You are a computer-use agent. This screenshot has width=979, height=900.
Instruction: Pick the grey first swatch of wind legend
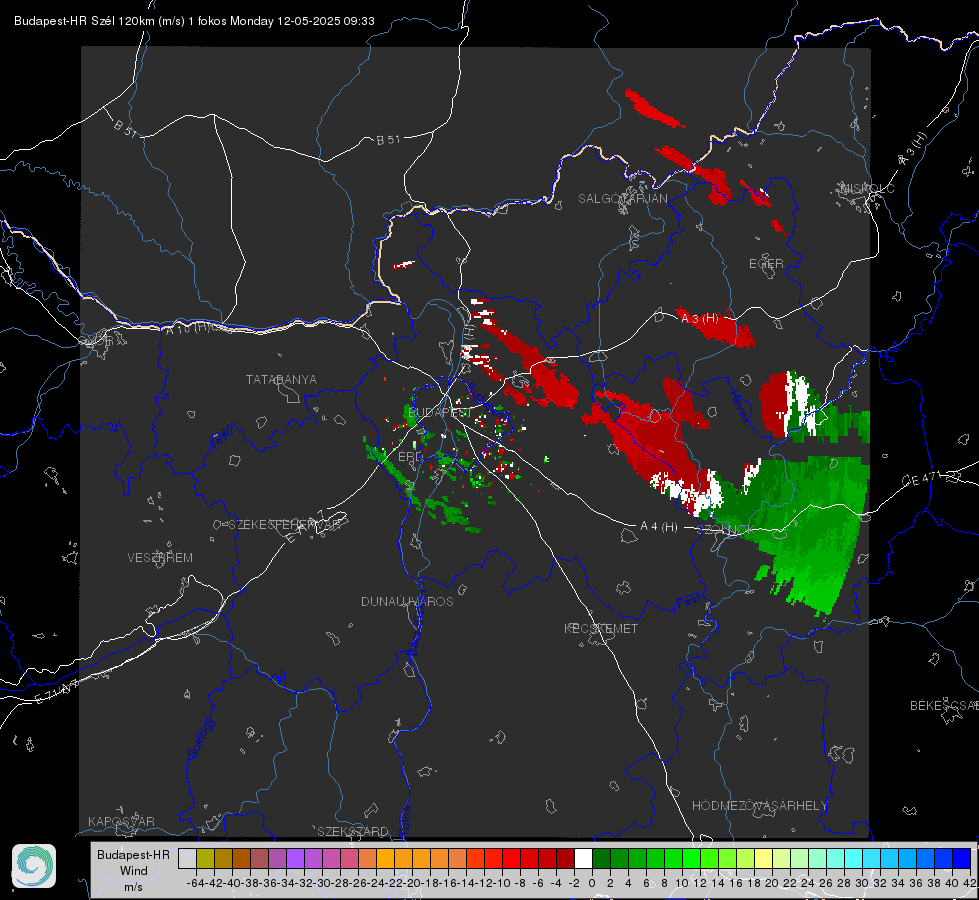pyautogui.click(x=187, y=858)
